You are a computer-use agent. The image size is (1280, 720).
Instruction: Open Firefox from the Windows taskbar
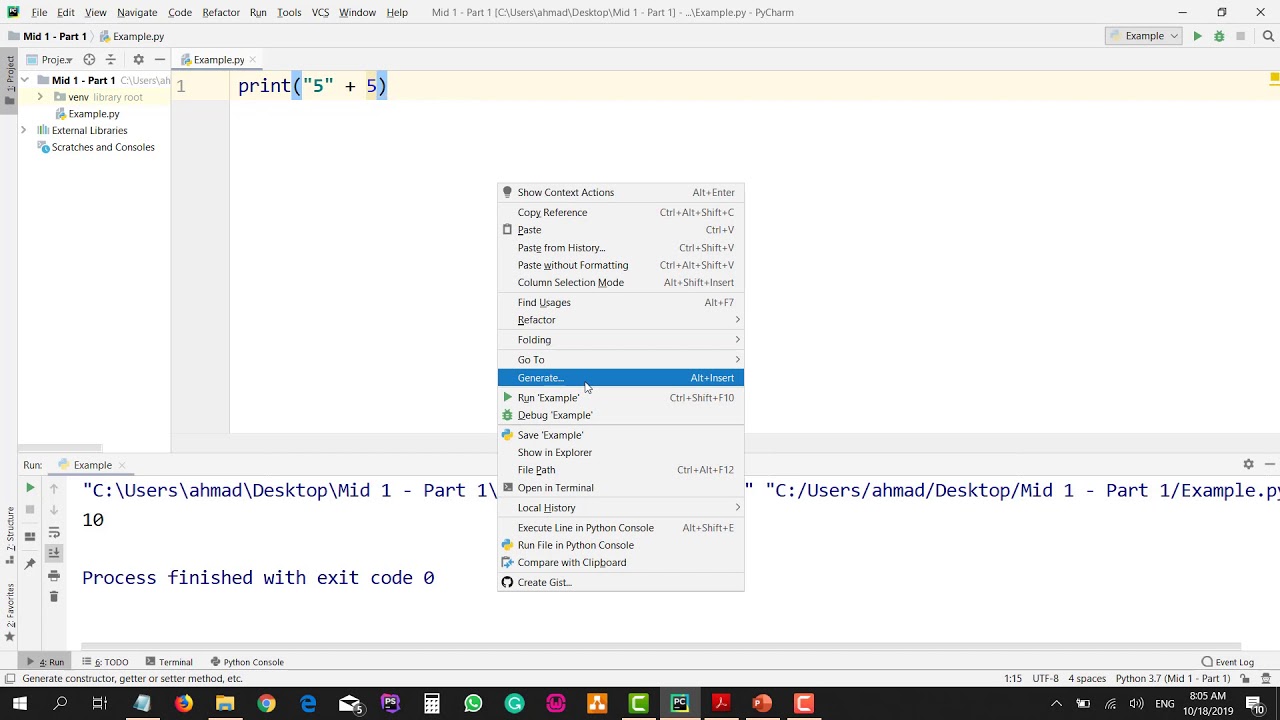point(183,704)
